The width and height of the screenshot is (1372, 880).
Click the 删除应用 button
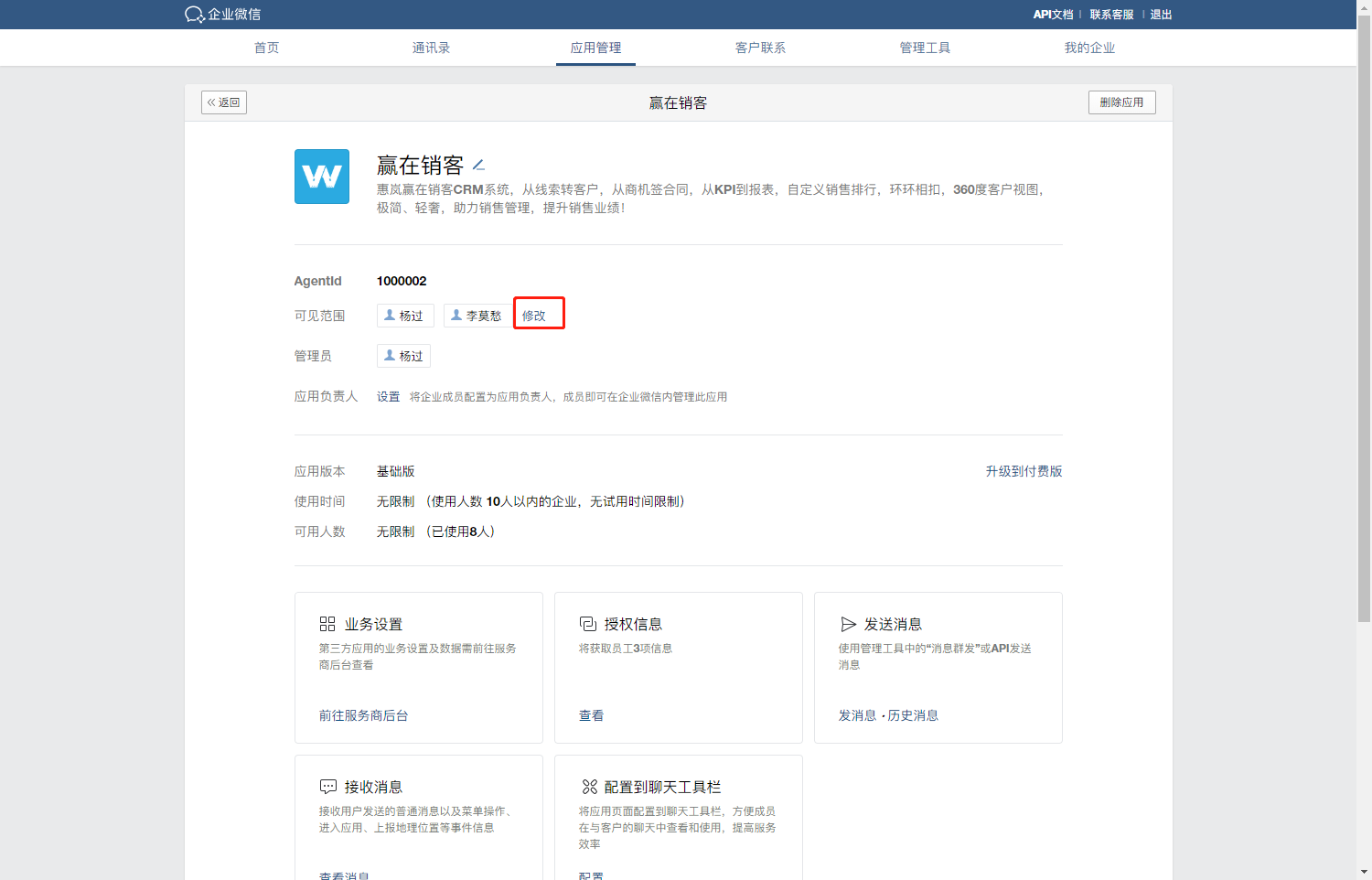(1121, 102)
